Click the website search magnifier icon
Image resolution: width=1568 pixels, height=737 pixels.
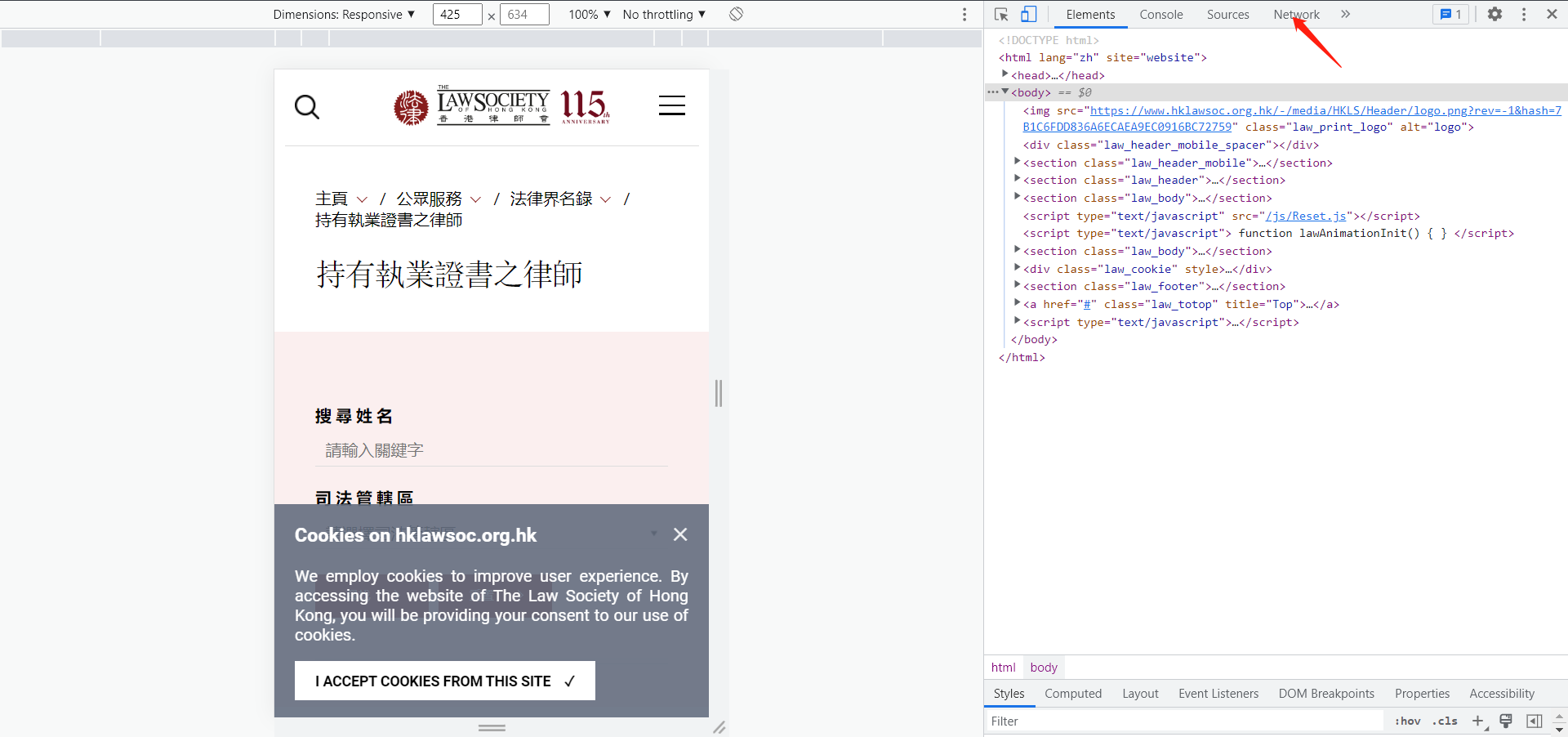click(306, 106)
